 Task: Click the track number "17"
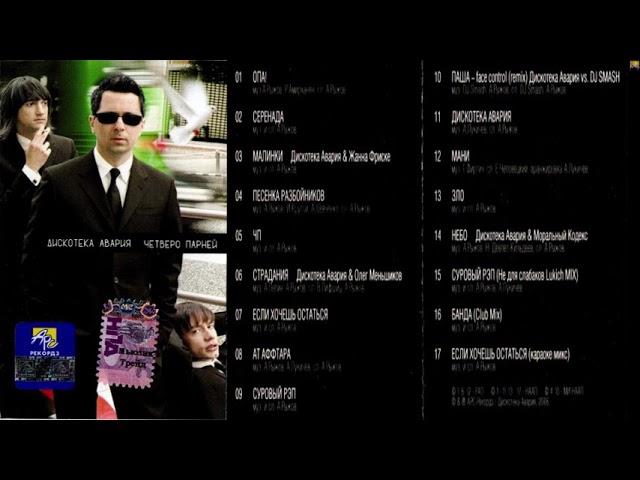(x=438, y=354)
